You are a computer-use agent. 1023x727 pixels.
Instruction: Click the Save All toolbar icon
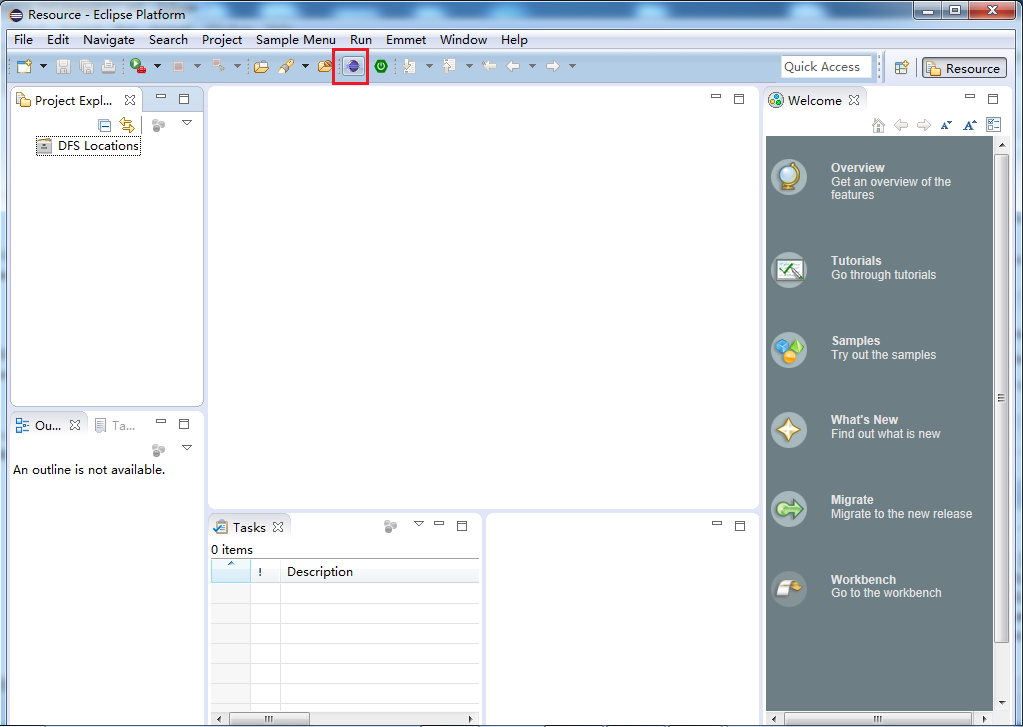click(86, 66)
